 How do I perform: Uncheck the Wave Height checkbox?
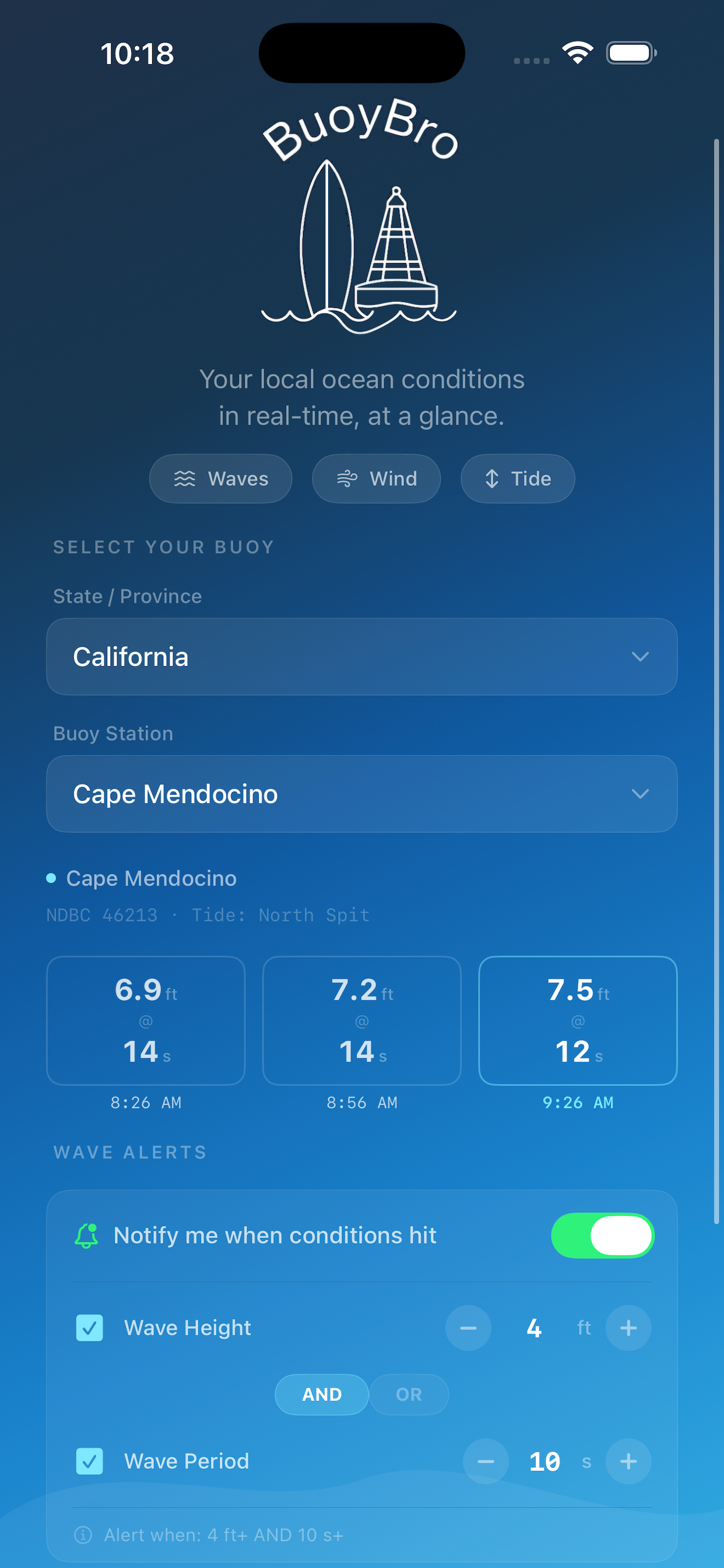coord(89,1328)
